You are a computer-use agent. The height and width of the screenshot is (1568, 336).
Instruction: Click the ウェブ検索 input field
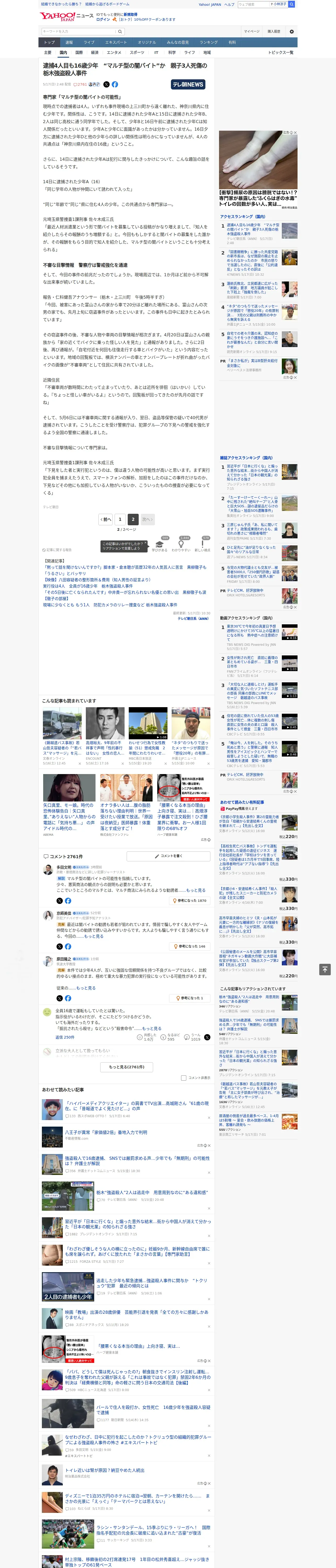pyautogui.click(x=254, y=4)
